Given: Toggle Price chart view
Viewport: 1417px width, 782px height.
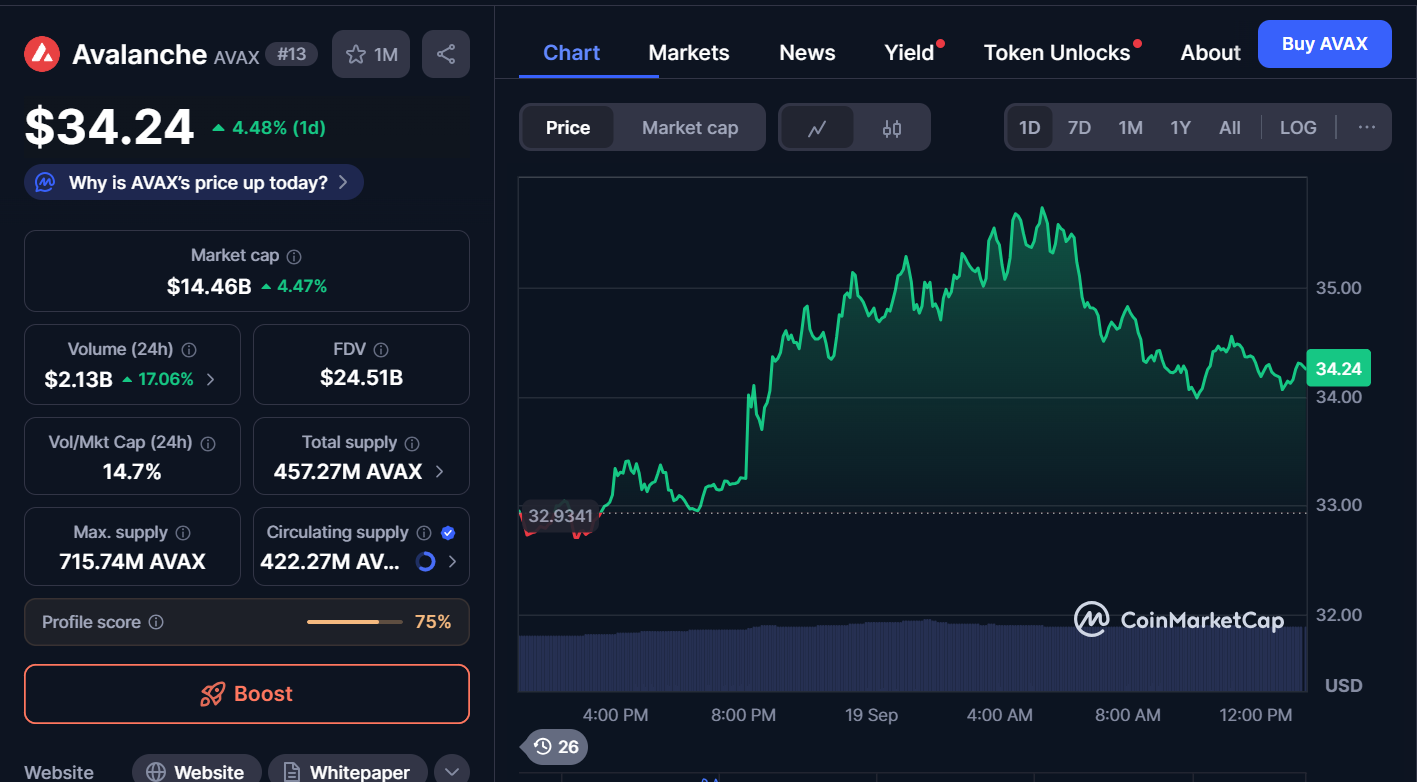Looking at the screenshot, I should click(568, 128).
